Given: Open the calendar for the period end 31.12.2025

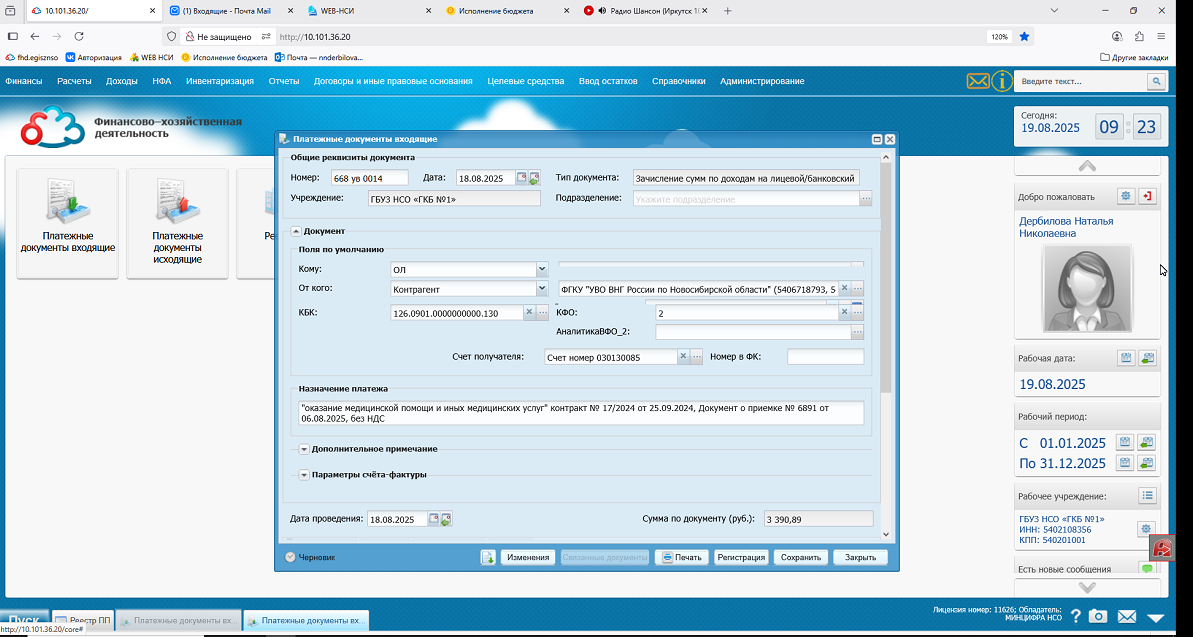Looking at the screenshot, I should click(1125, 463).
